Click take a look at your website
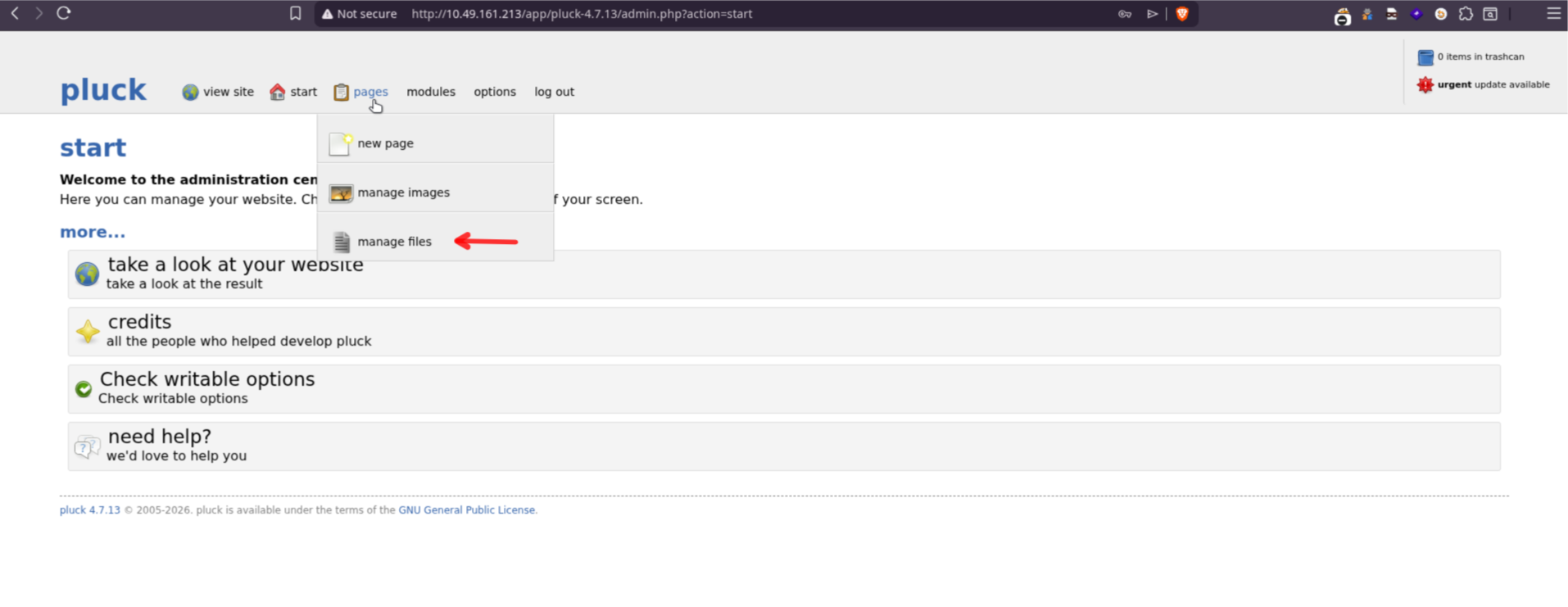Image resolution: width=1568 pixels, height=607 pixels. click(784, 274)
